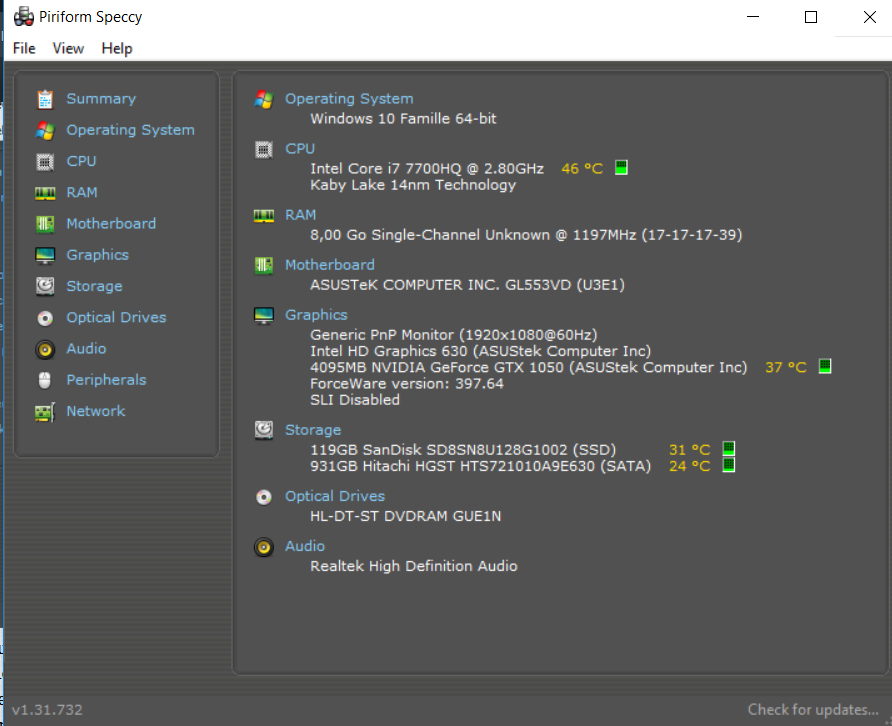Click the 46 °C CPU temperature value
The width and height of the screenshot is (892, 726).
(x=582, y=169)
